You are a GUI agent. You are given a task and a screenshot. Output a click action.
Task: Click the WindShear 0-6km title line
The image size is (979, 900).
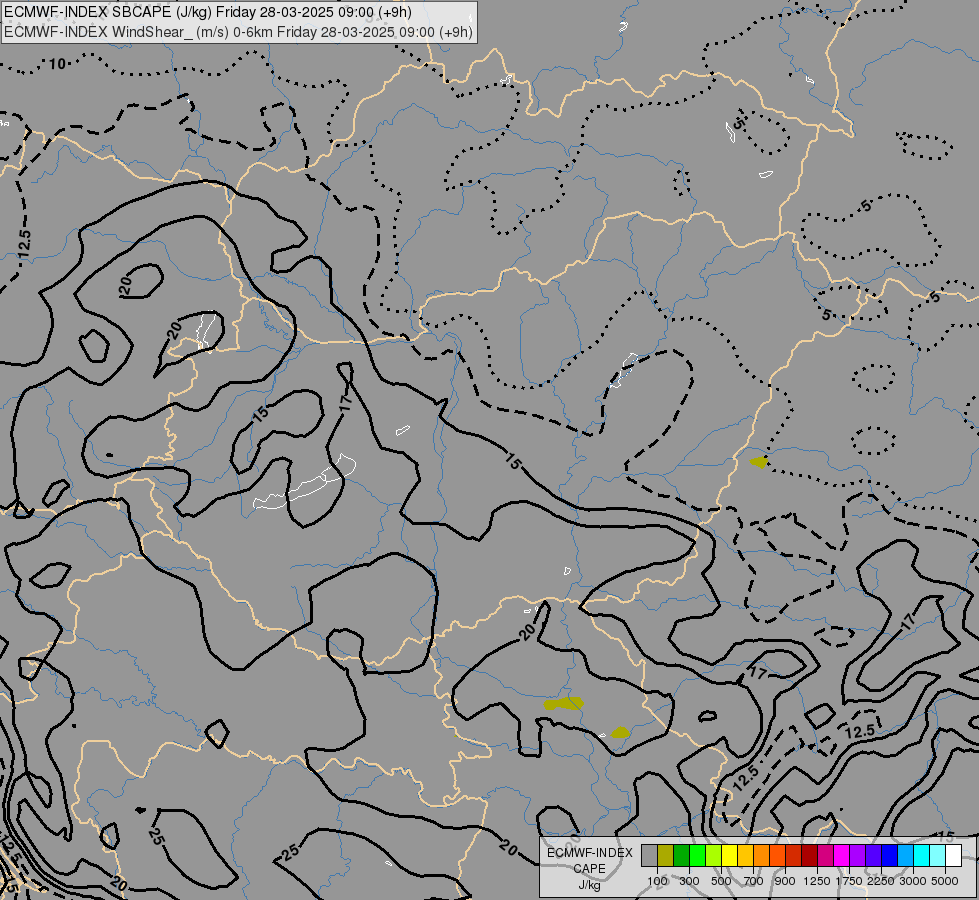pos(239,32)
